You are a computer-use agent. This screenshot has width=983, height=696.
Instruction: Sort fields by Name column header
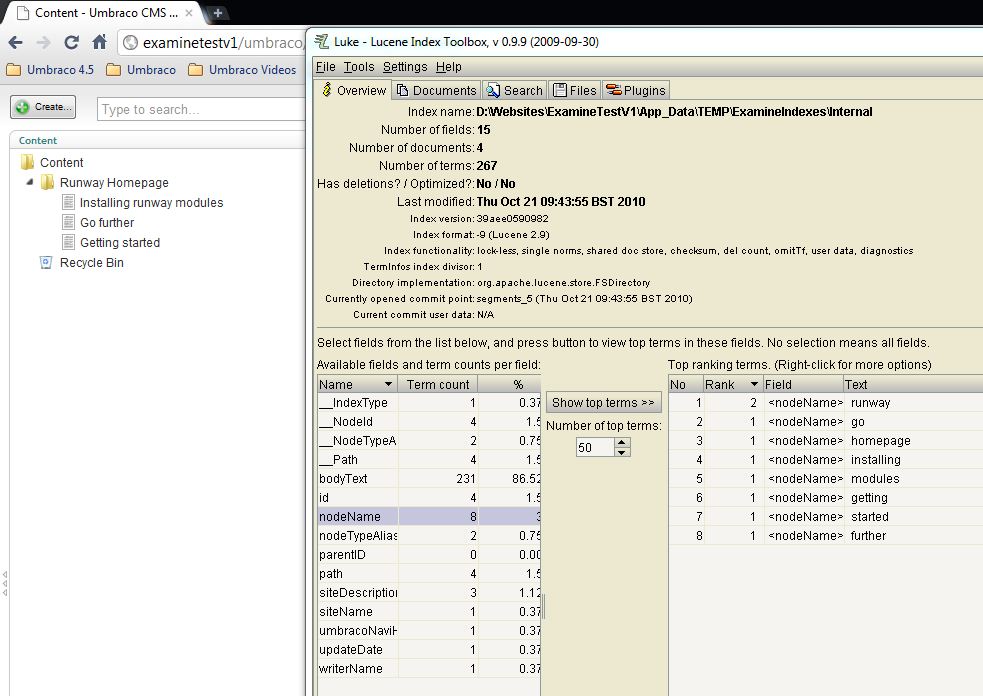(x=357, y=384)
